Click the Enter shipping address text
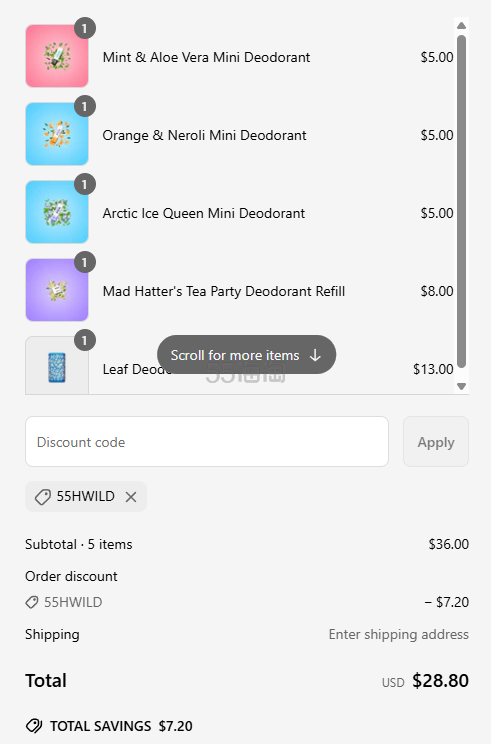Viewport: 491px width, 744px height. pos(398,634)
